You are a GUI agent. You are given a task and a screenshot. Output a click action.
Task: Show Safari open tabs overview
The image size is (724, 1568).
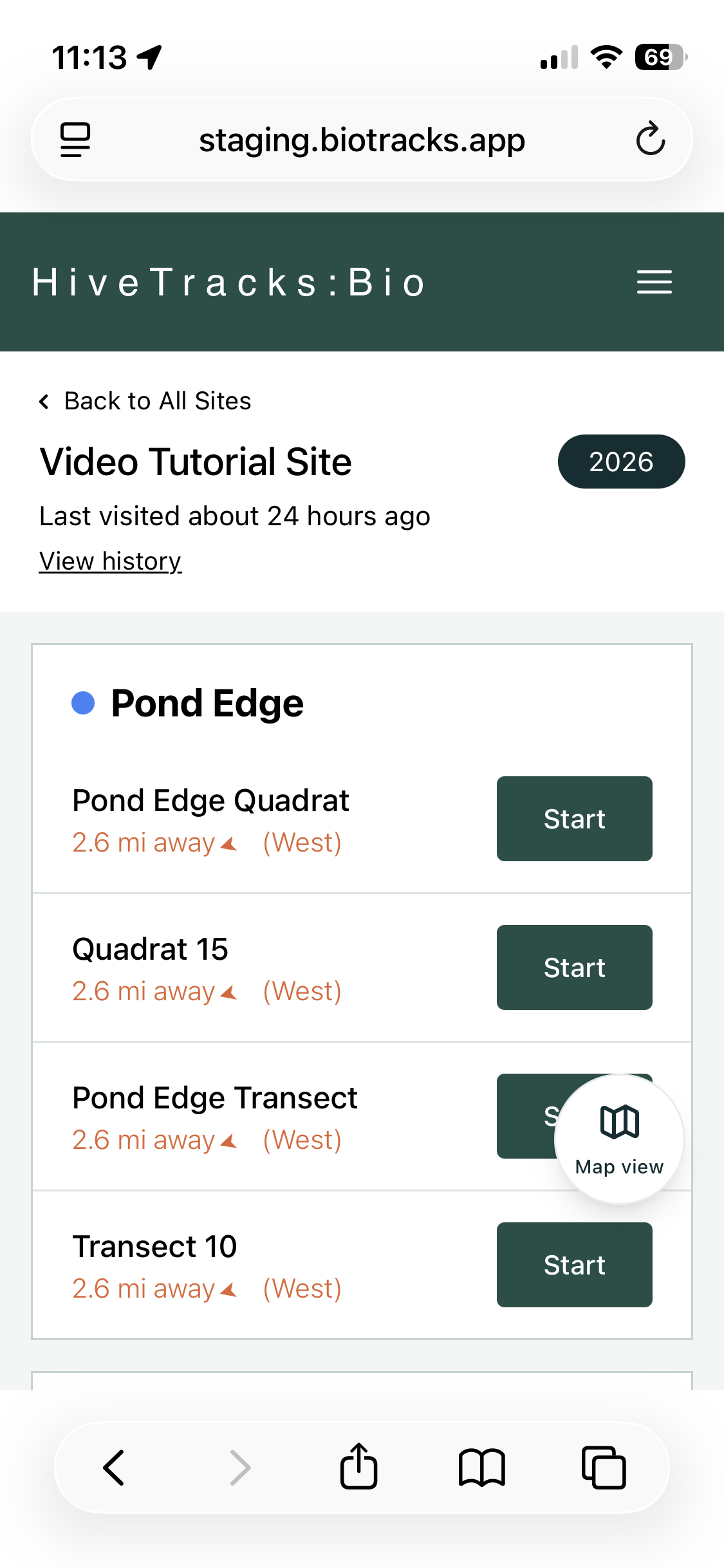pos(604,1467)
